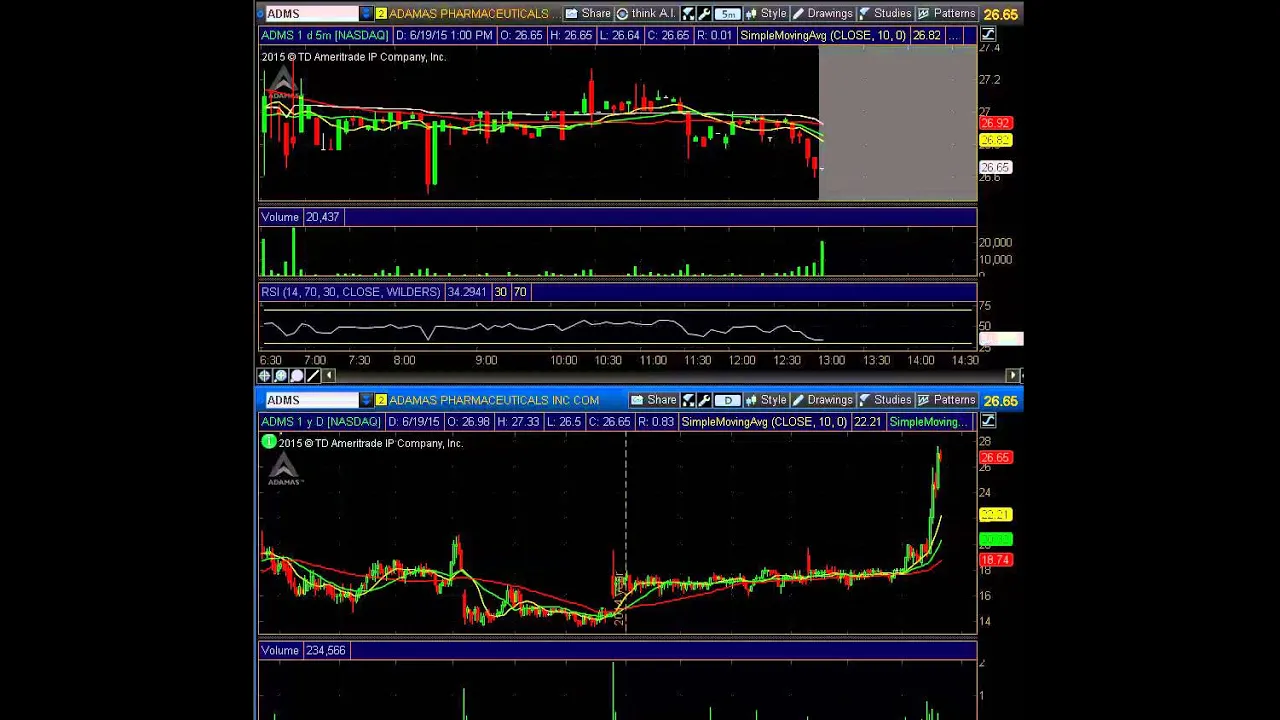
Task: Open the Drawings menu on the bottom chart
Action: [x=821, y=400]
